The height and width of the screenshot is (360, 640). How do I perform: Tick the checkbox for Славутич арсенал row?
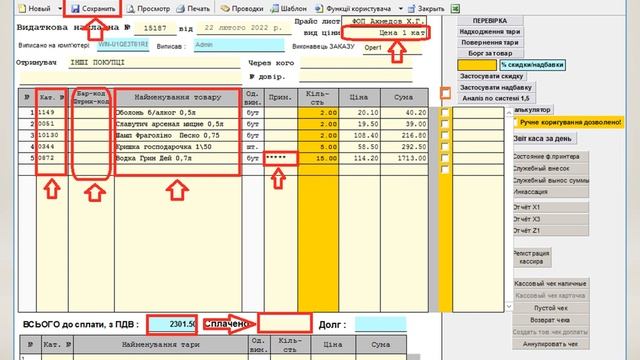(x=445, y=124)
